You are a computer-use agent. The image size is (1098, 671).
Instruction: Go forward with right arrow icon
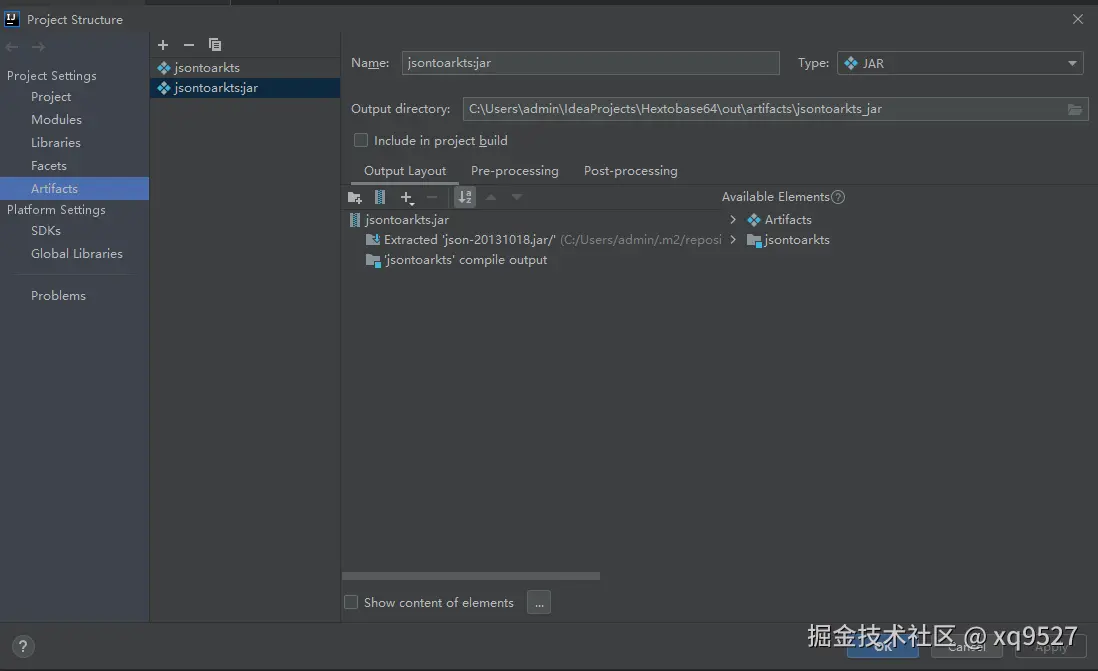pyautogui.click(x=39, y=47)
